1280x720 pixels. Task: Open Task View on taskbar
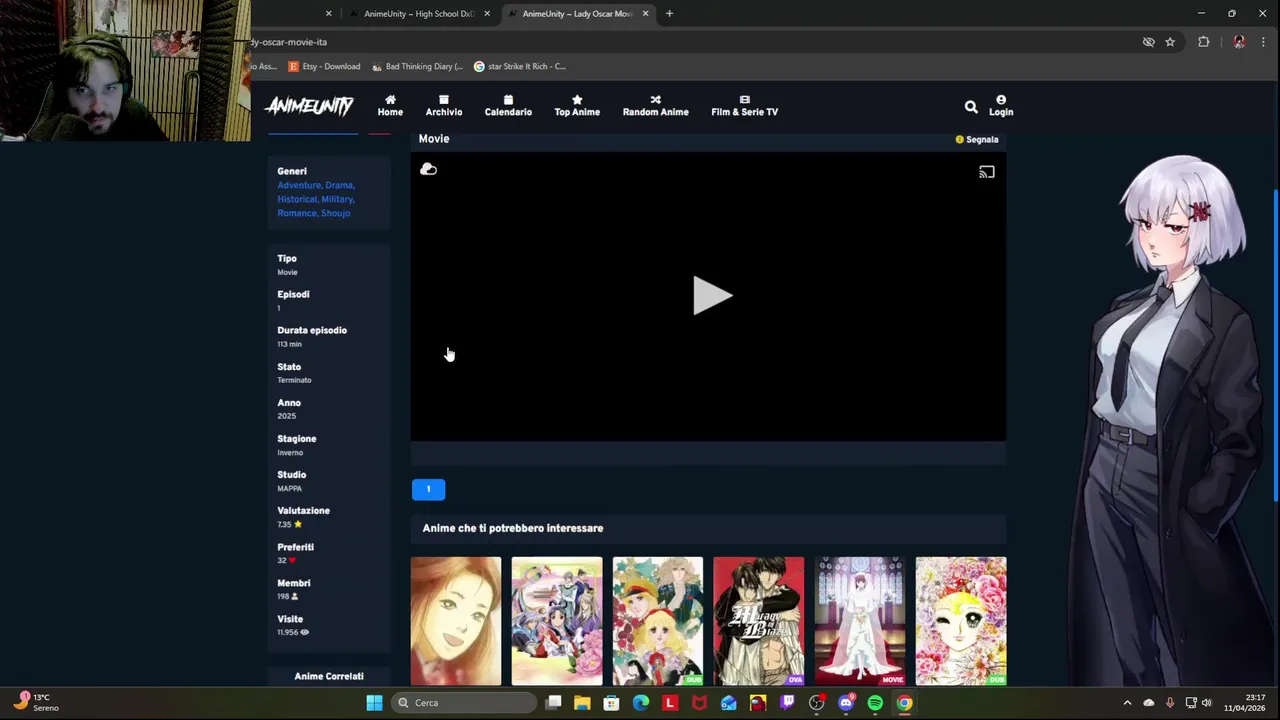553,703
